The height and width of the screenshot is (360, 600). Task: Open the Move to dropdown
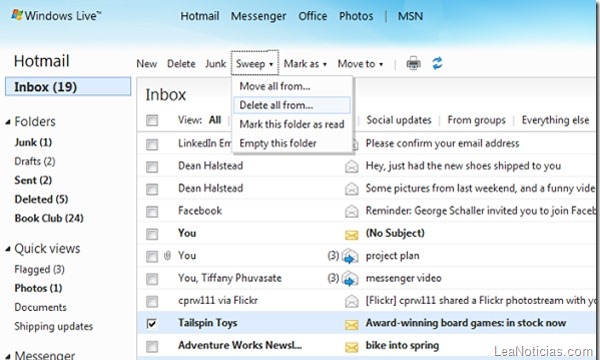(x=360, y=64)
